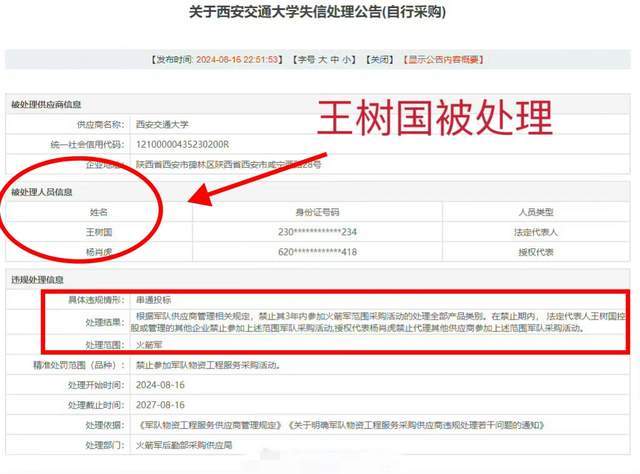640x474 pixels.
Task: Click the 供应商名称 label
Action: [x=101, y=125]
